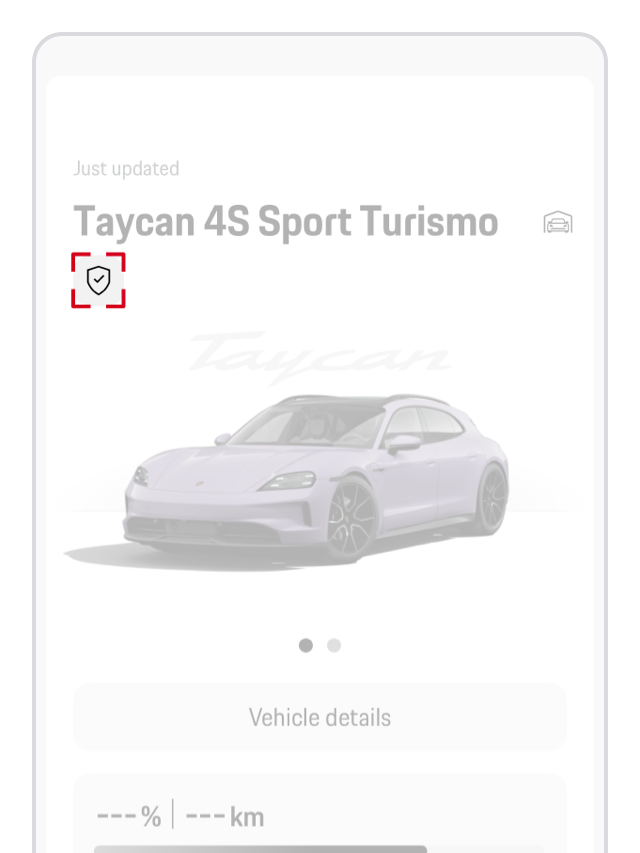Tap the shield checkmark security icon

point(99,280)
